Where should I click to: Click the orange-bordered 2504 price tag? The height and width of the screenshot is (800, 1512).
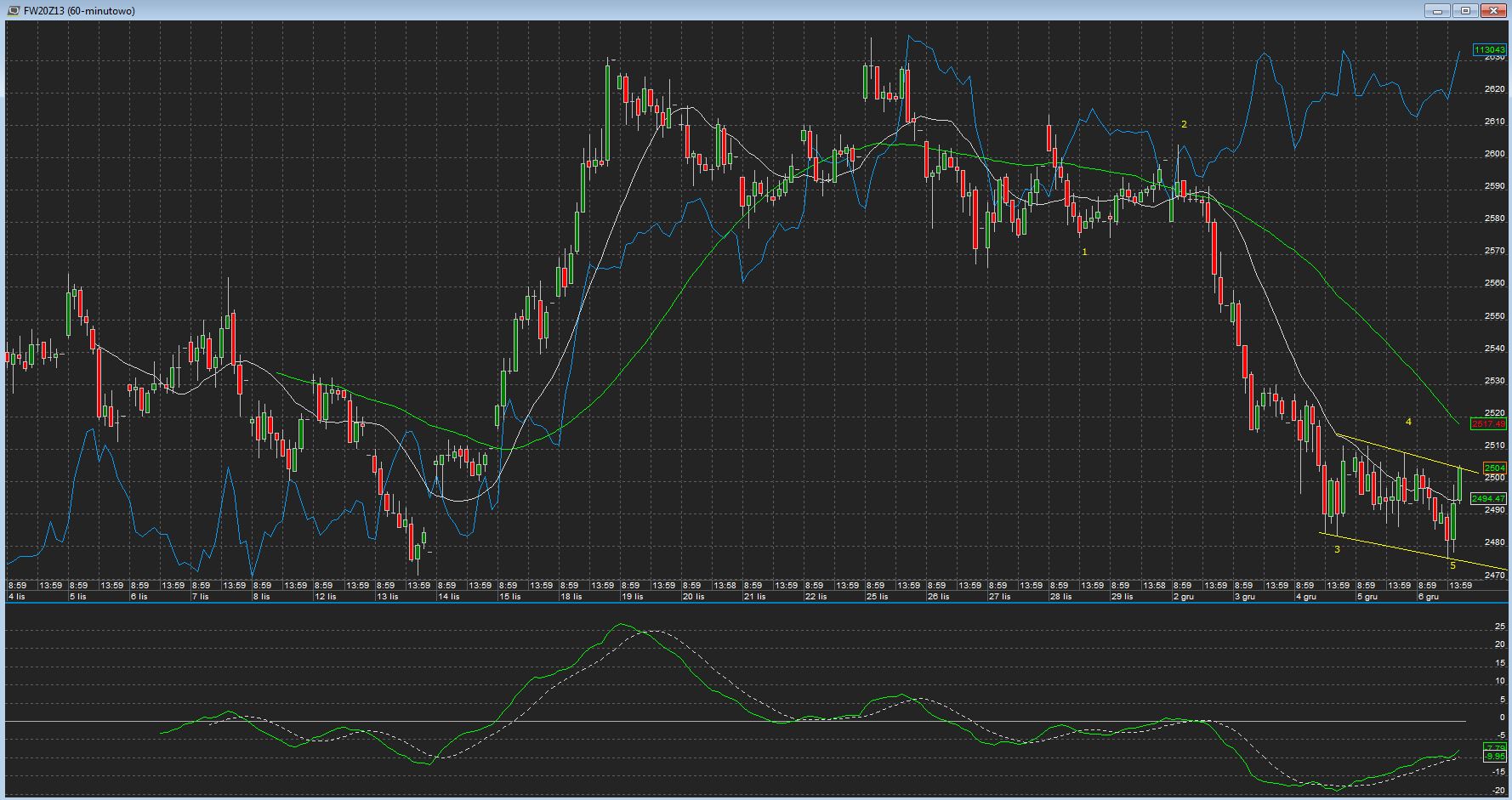coord(1494,468)
